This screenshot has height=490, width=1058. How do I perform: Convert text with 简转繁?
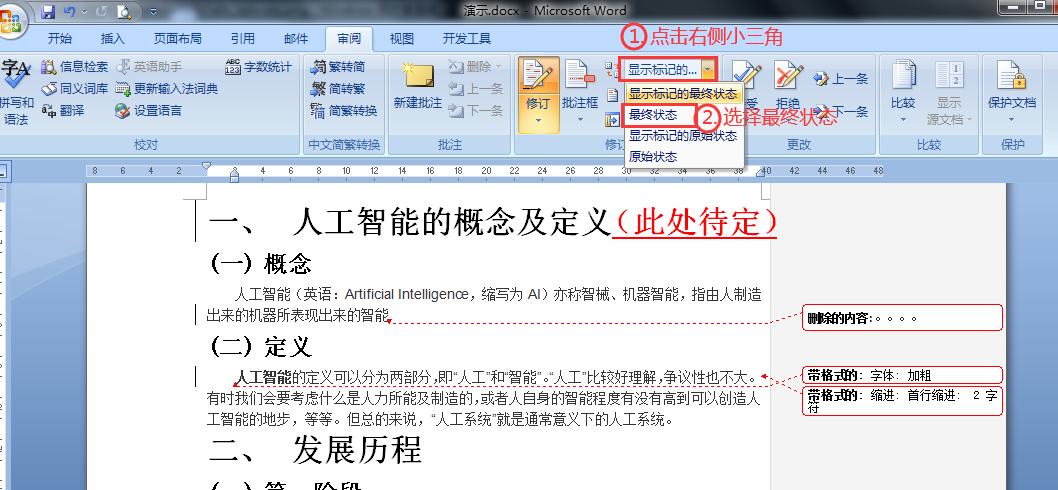tap(338, 88)
